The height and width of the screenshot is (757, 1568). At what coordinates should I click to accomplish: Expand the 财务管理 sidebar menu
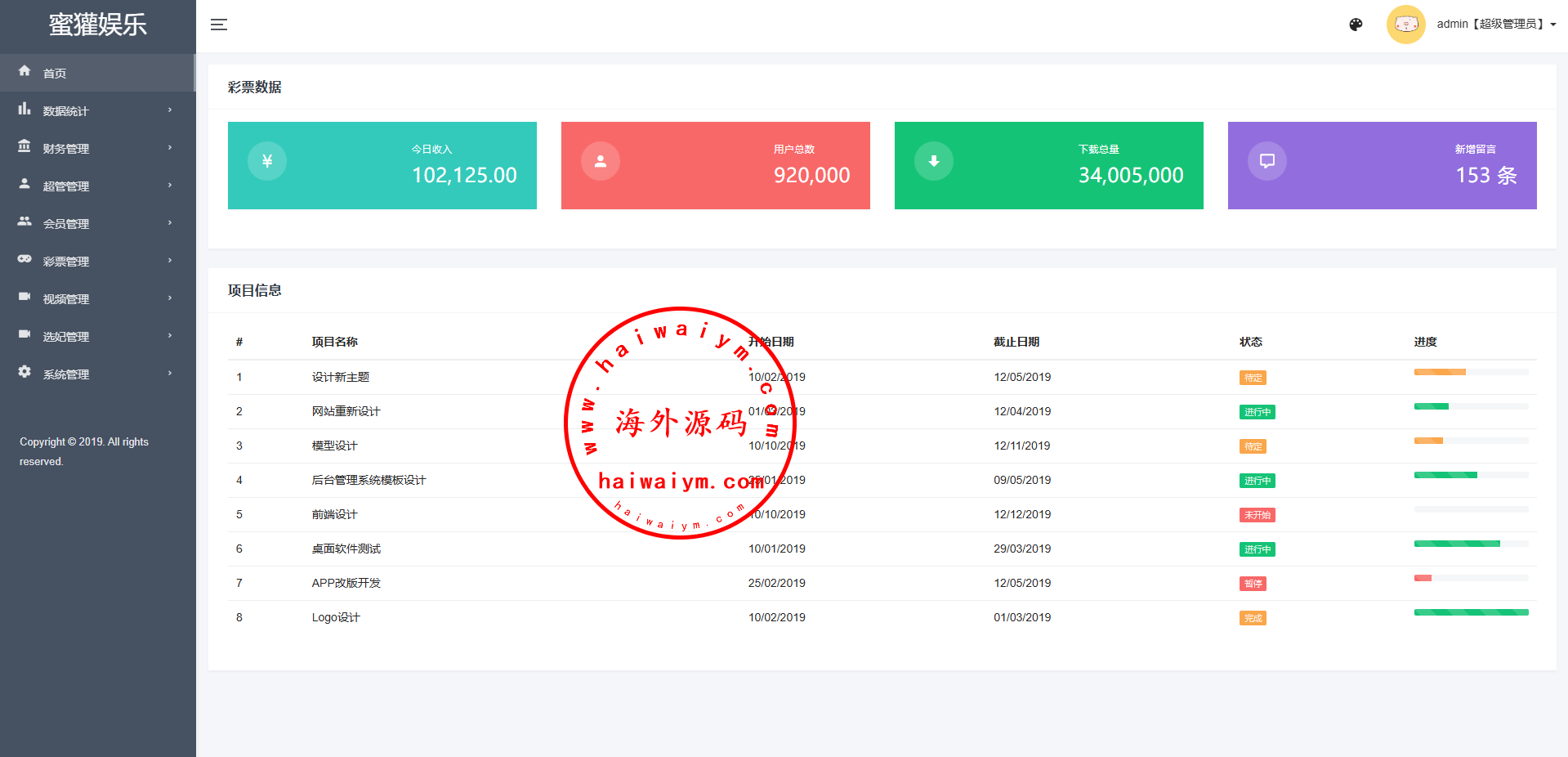[66, 149]
